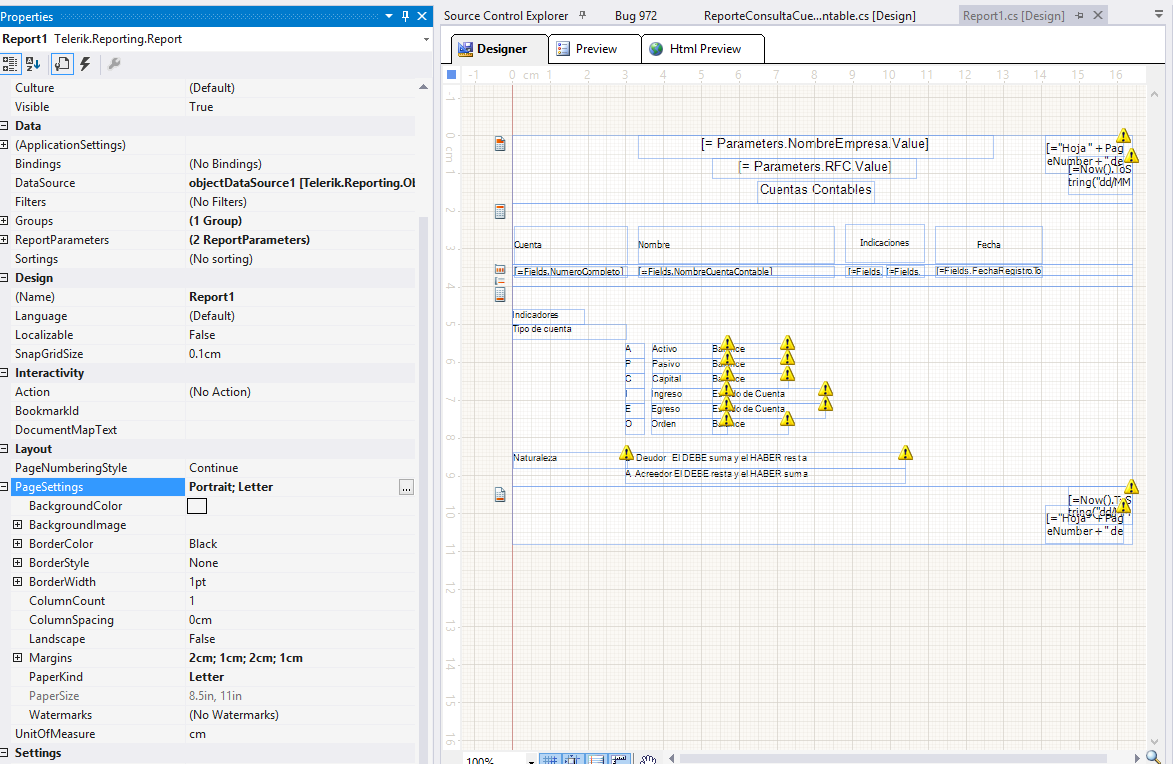Open PageSettings ellipsis editor button
Viewport: 1173px width, 764px height.
coord(406,488)
